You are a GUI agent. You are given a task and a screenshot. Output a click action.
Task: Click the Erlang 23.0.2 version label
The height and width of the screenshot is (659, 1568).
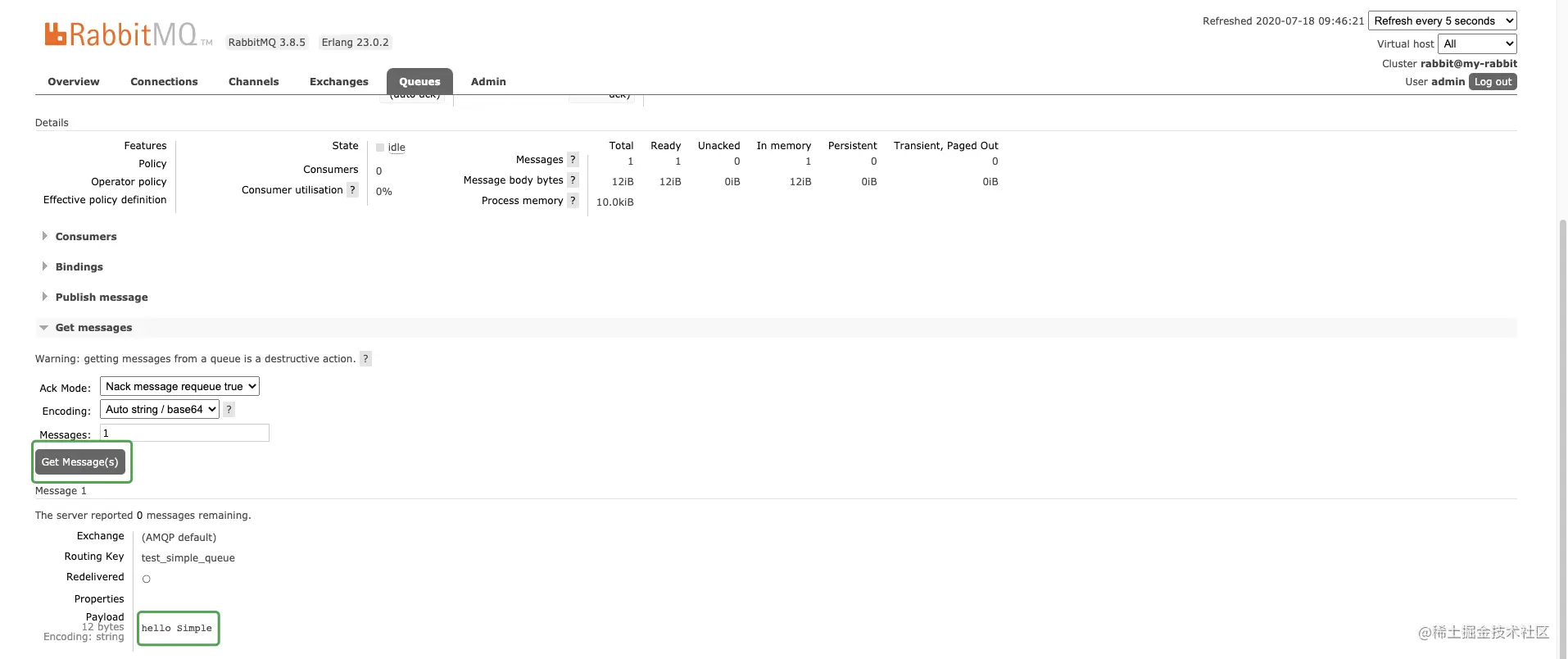(356, 43)
